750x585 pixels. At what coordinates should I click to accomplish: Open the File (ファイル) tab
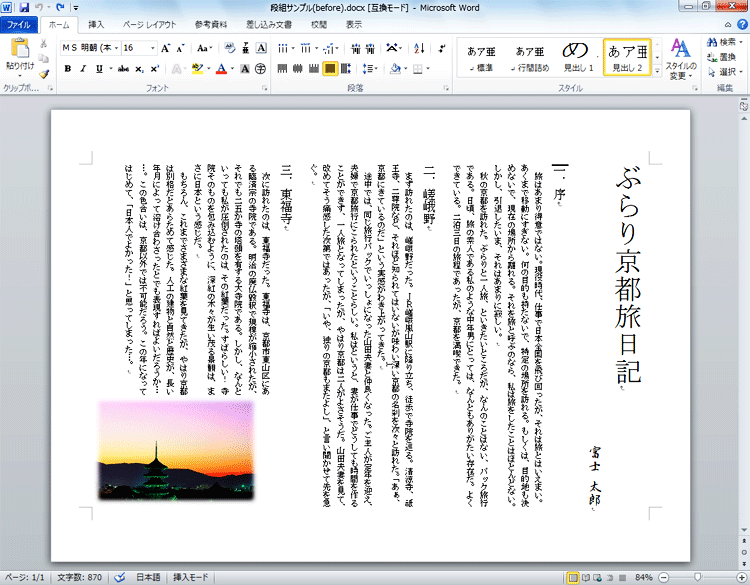[18, 25]
